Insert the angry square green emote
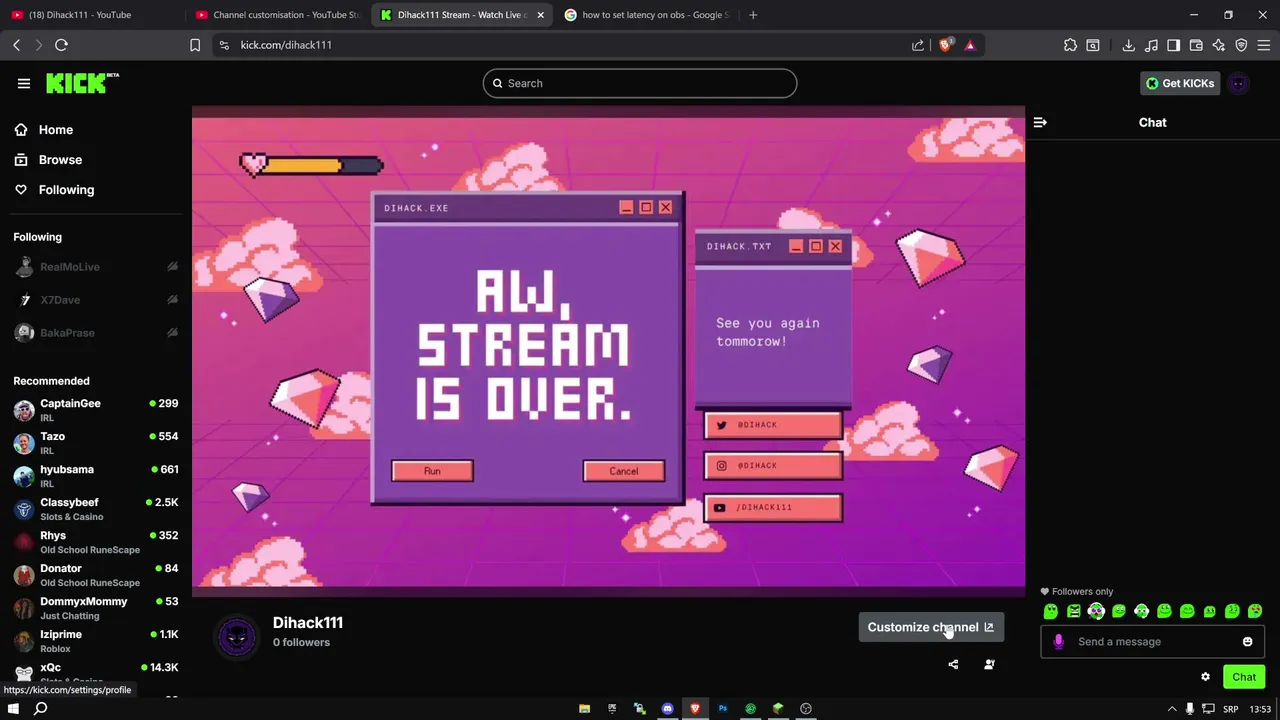This screenshot has width=1280, height=720. 1074,611
